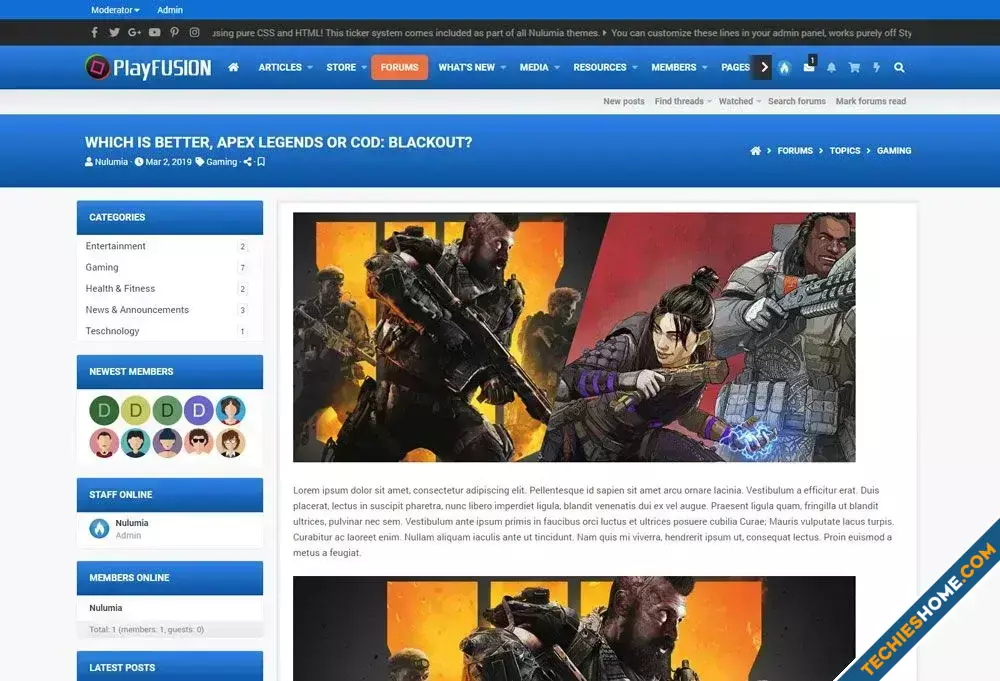
Task: Open the Watched dropdown
Action: click(x=740, y=101)
